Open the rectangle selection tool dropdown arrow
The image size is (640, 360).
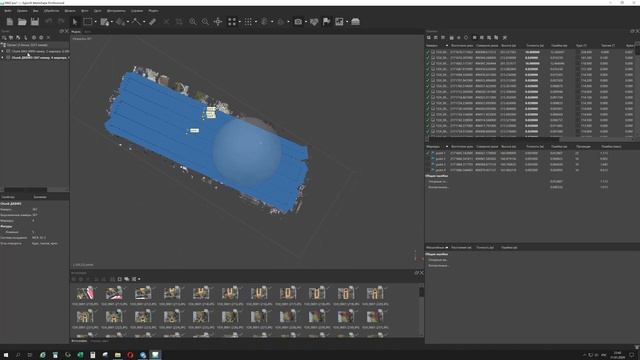coord(96,22)
